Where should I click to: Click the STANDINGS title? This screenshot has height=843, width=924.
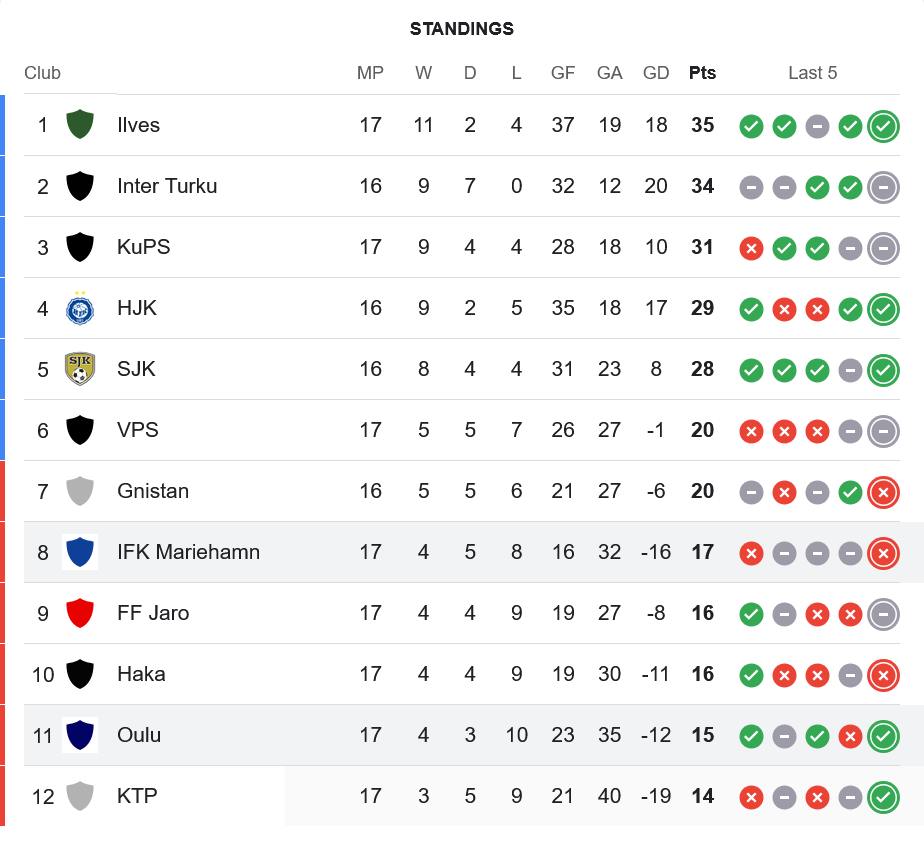point(462,29)
